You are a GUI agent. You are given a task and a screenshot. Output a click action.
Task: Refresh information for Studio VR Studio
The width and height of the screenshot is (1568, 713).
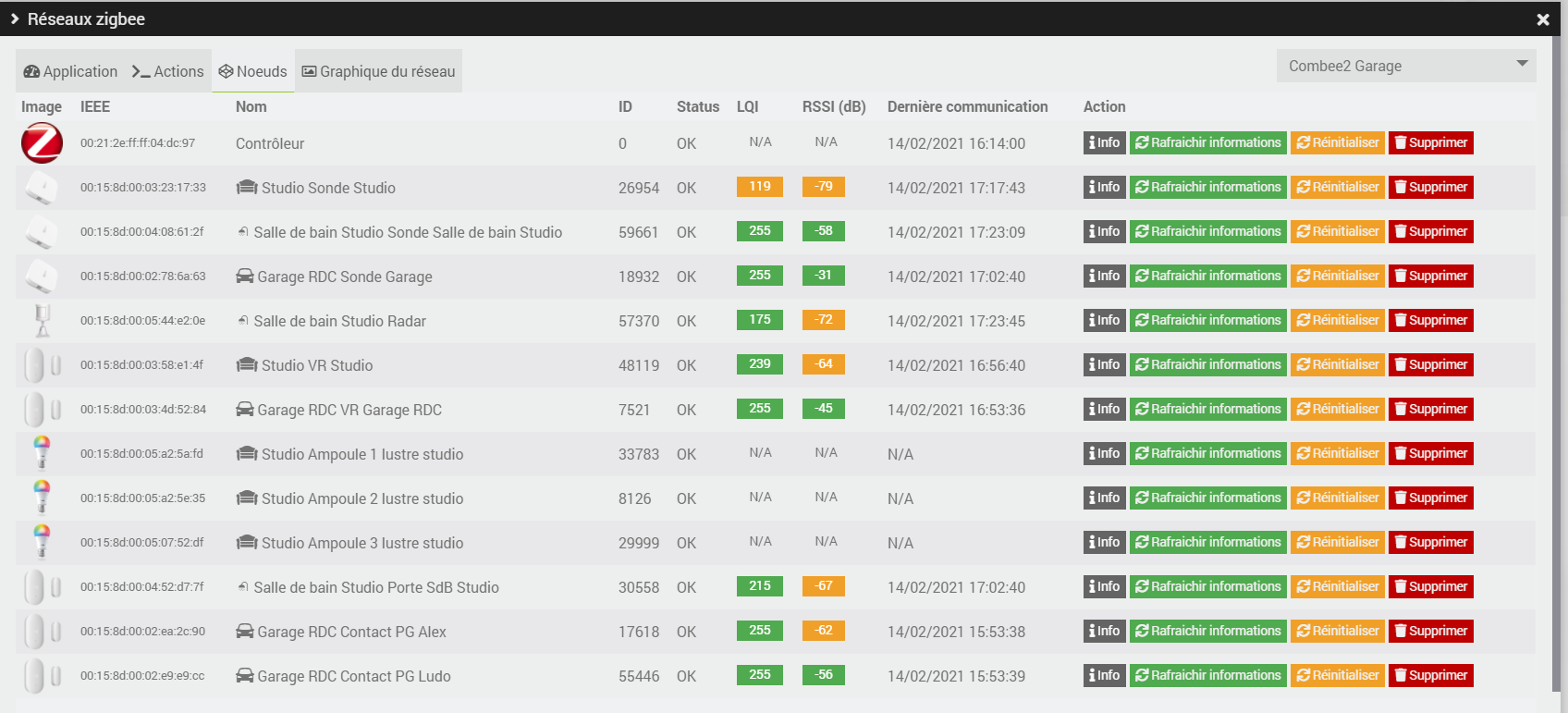pyautogui.click(x=1208, y=364)
